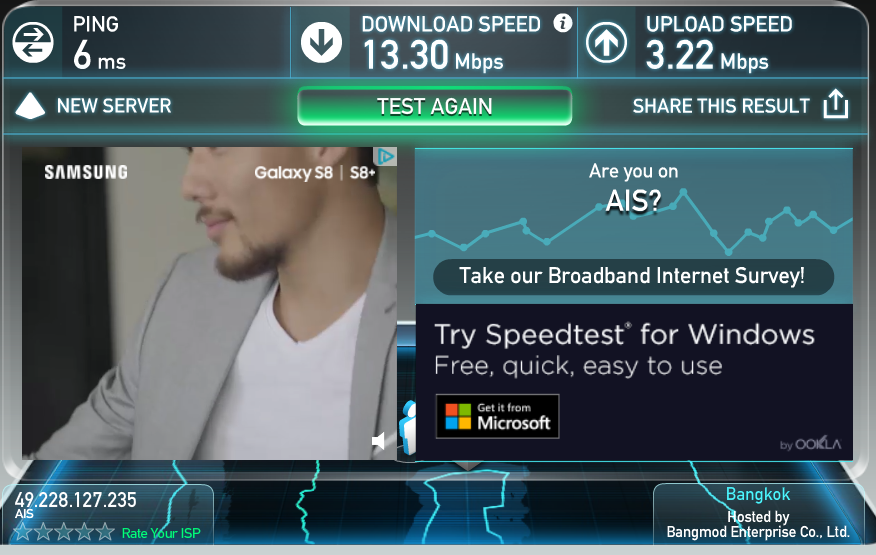876x555 pixels.
Task: Rate ISP with first star
Action: (x=23, y=532)
